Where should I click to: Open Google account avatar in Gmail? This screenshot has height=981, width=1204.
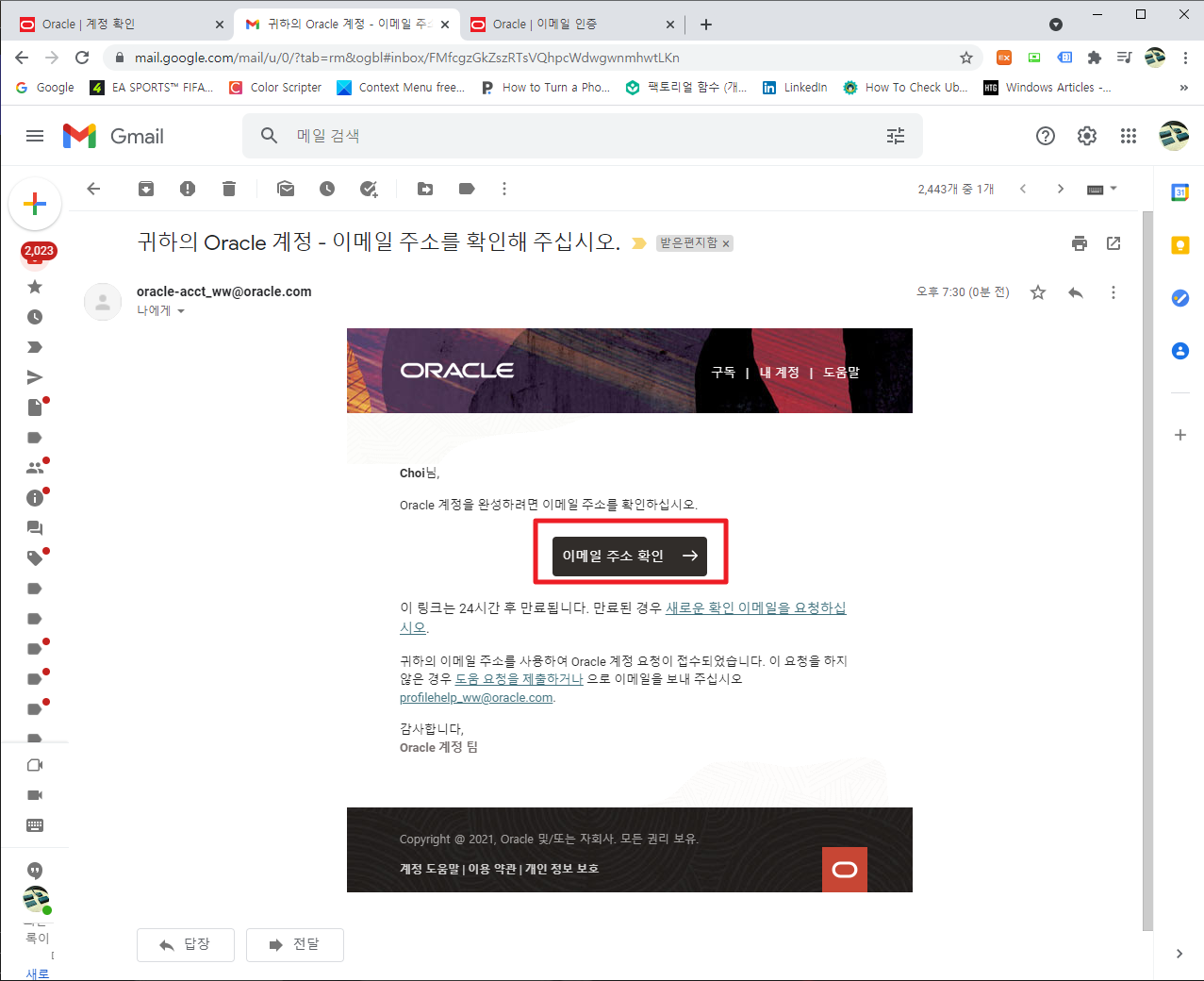click(1174, 136)
